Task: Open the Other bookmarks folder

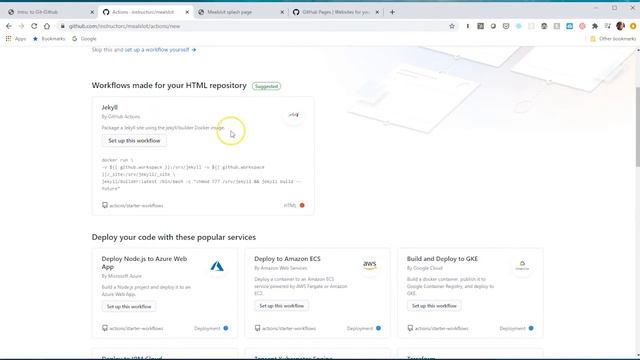Action: click(613, 39)
